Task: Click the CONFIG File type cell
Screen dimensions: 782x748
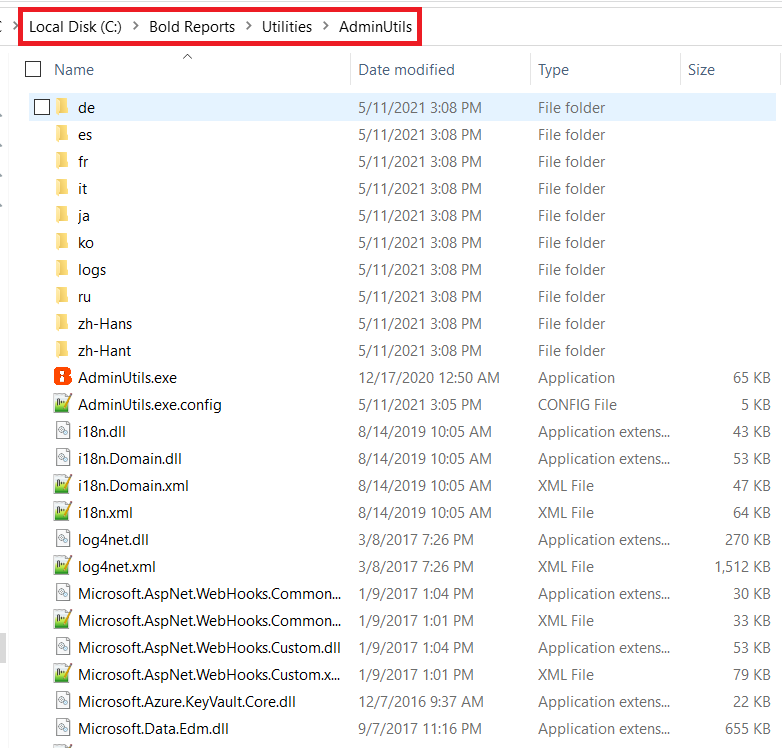Action: point(577,404)
